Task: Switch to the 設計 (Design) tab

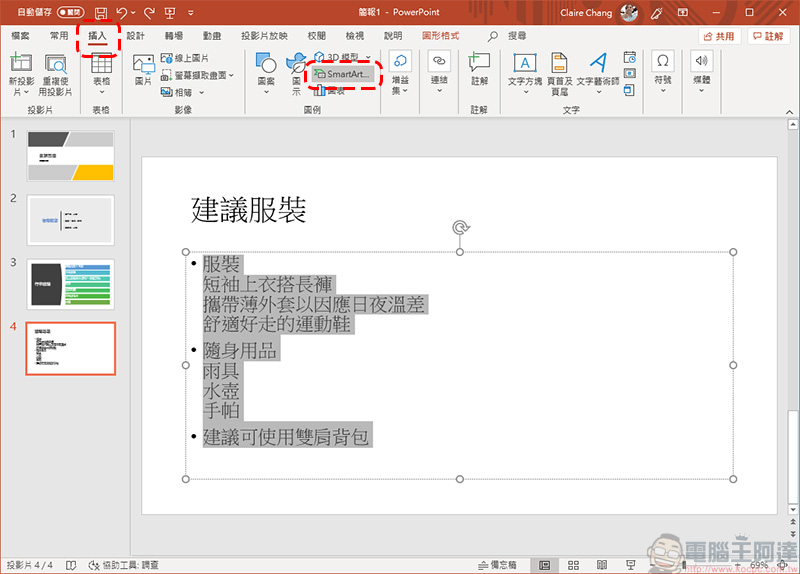Action: 136,36
